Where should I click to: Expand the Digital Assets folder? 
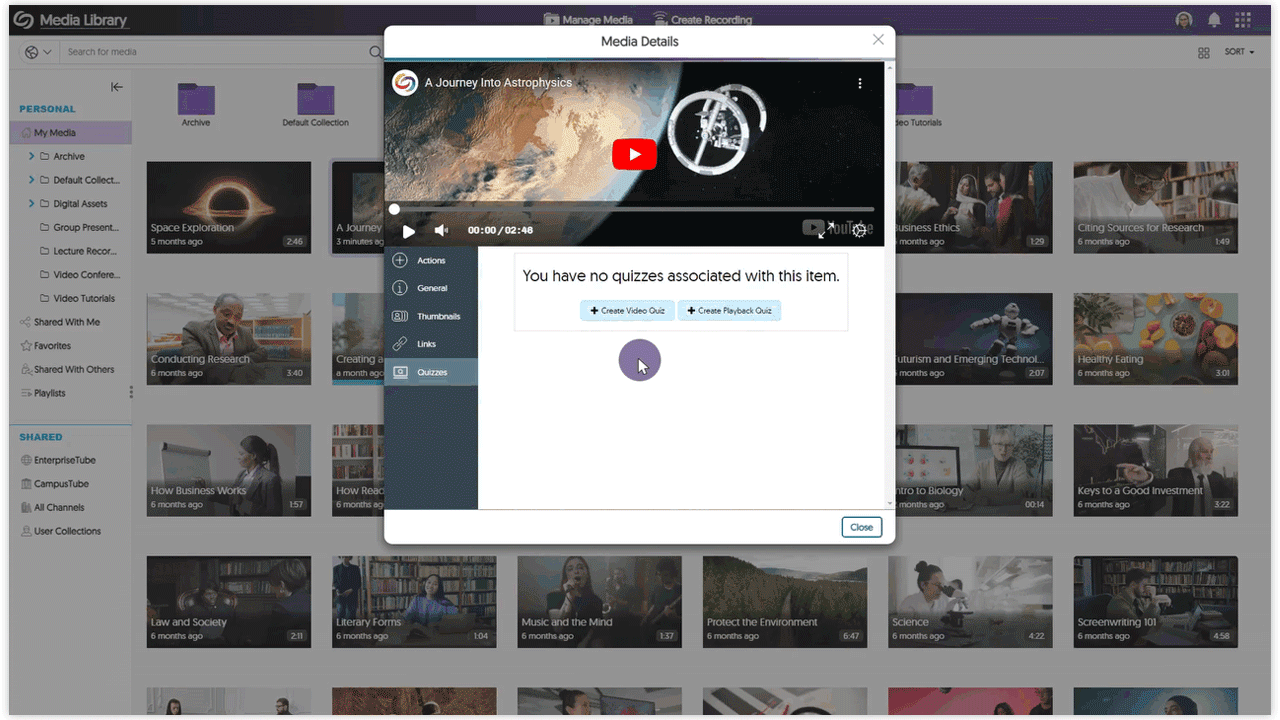[x=31, y=203]
